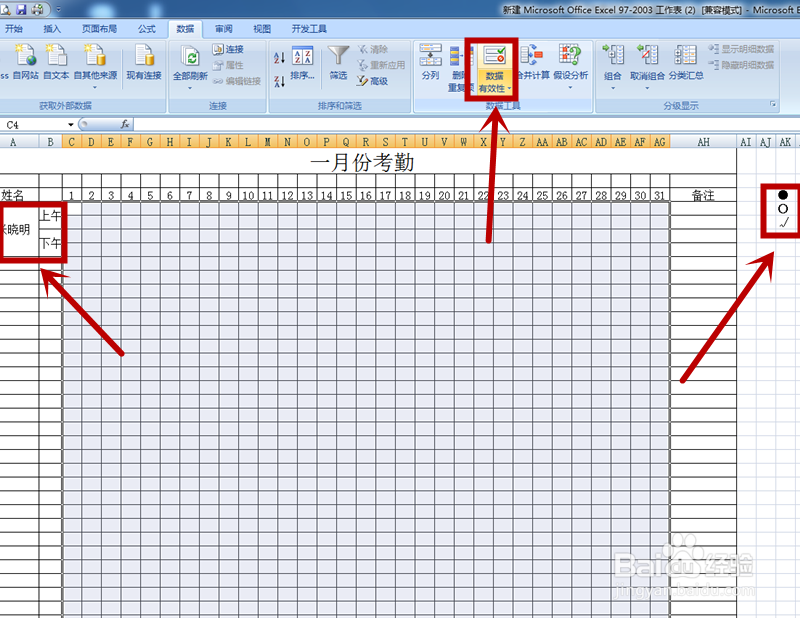Select the filled circle ● cell
This screenshot has height=618, width=800.
(x=783, y=194)
